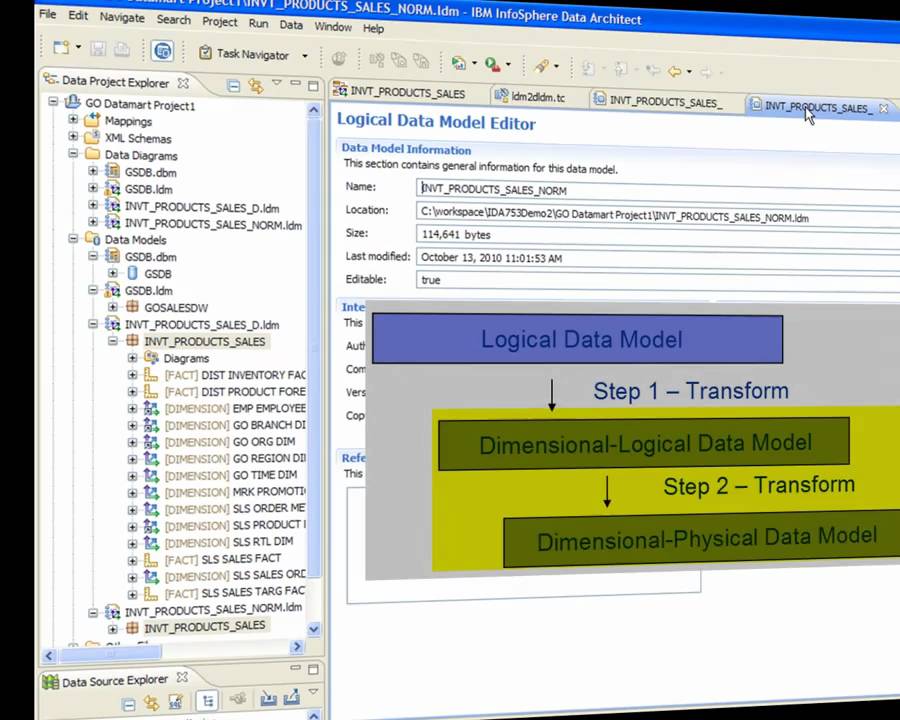Select the Diagrams folder tree item
The height and width of the screenshot is (720, 900).
tap(186, 358)
